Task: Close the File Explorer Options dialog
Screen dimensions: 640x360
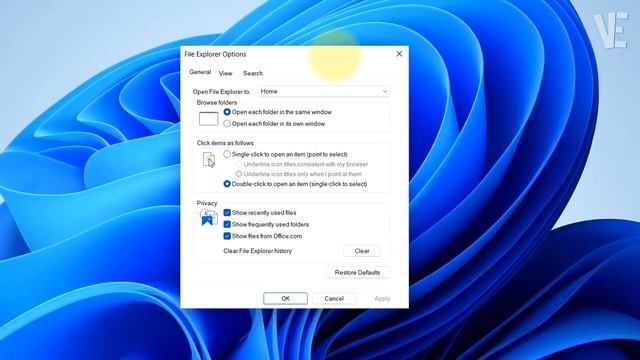Action: [x=399, y=54]
